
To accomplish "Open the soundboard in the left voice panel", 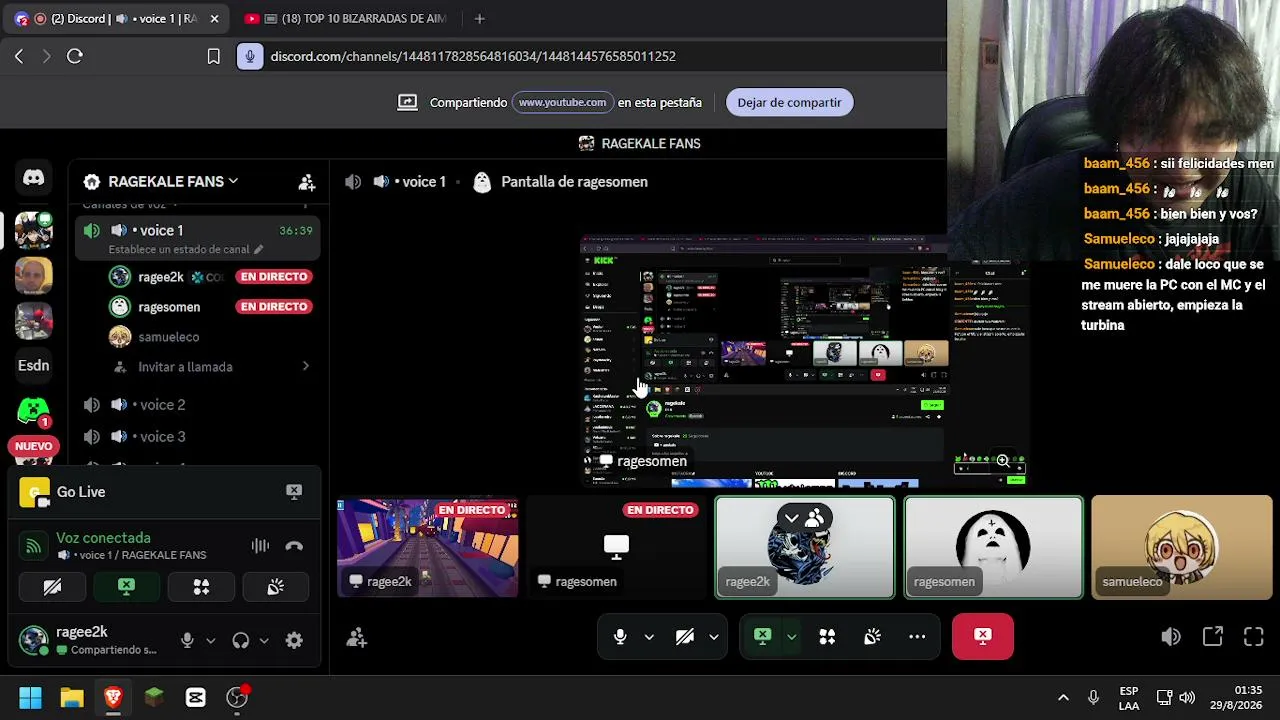I will tap(275, 587).
